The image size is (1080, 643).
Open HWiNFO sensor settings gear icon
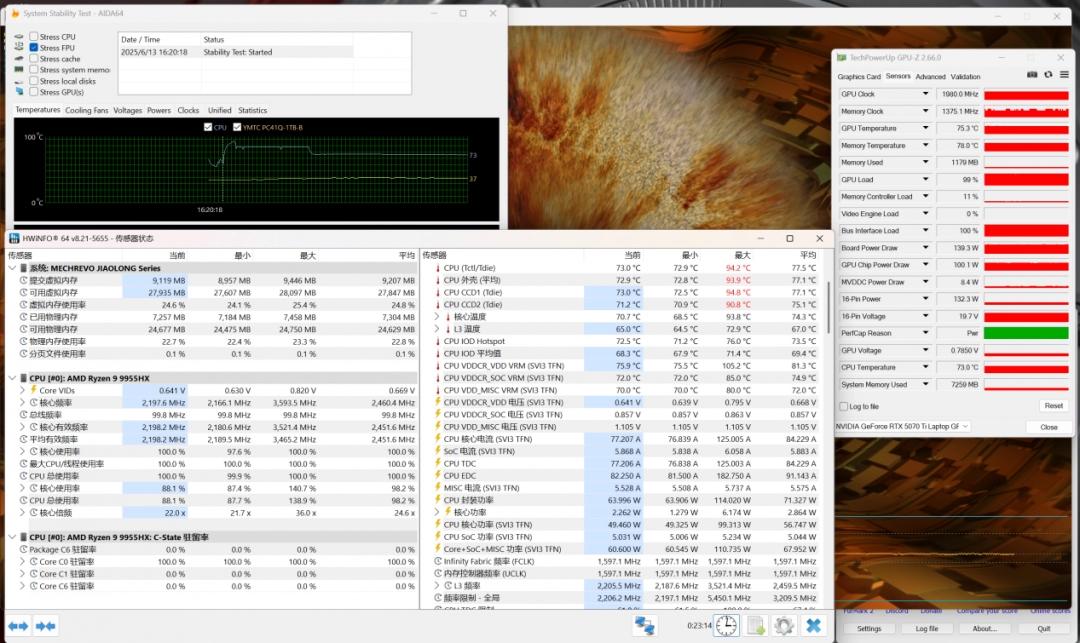click(x=784, y=625)
